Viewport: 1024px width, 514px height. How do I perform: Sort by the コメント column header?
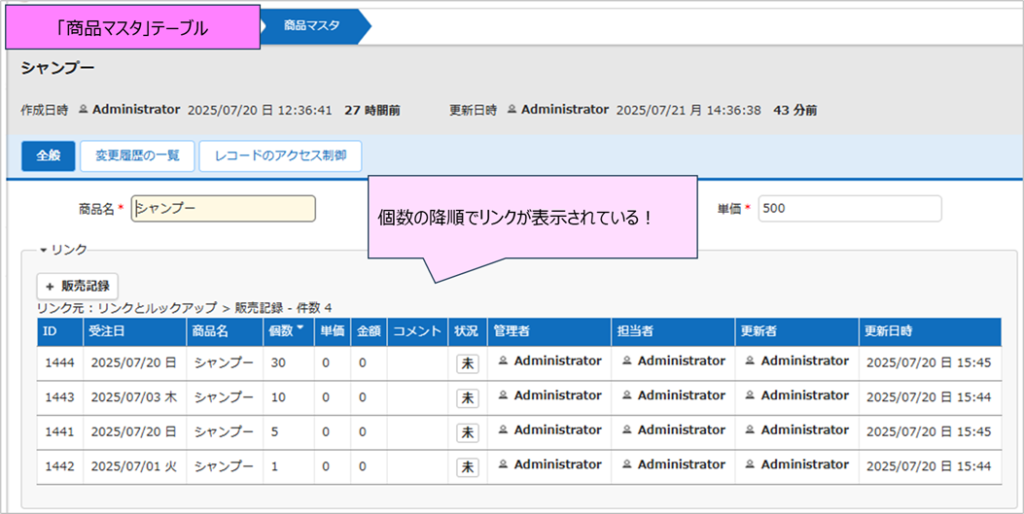(x=418, y=332)
